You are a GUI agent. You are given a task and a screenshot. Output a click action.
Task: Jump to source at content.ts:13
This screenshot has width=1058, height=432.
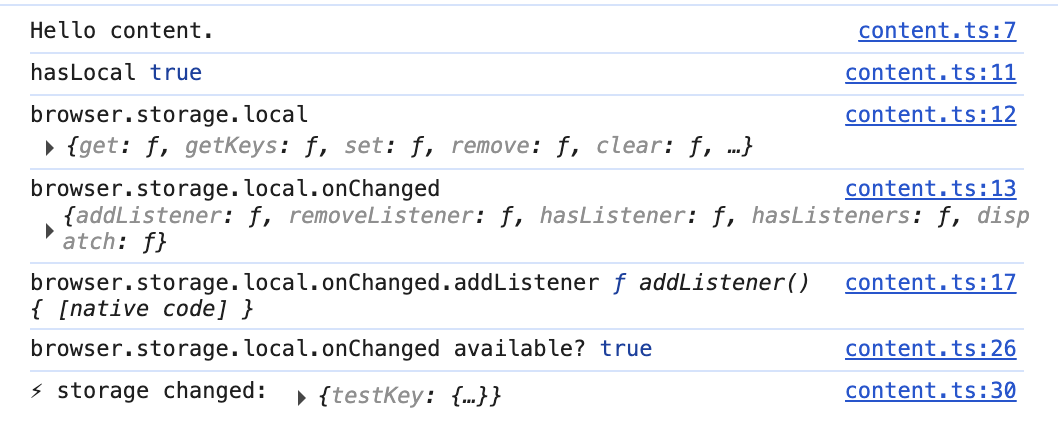(930, 188)
